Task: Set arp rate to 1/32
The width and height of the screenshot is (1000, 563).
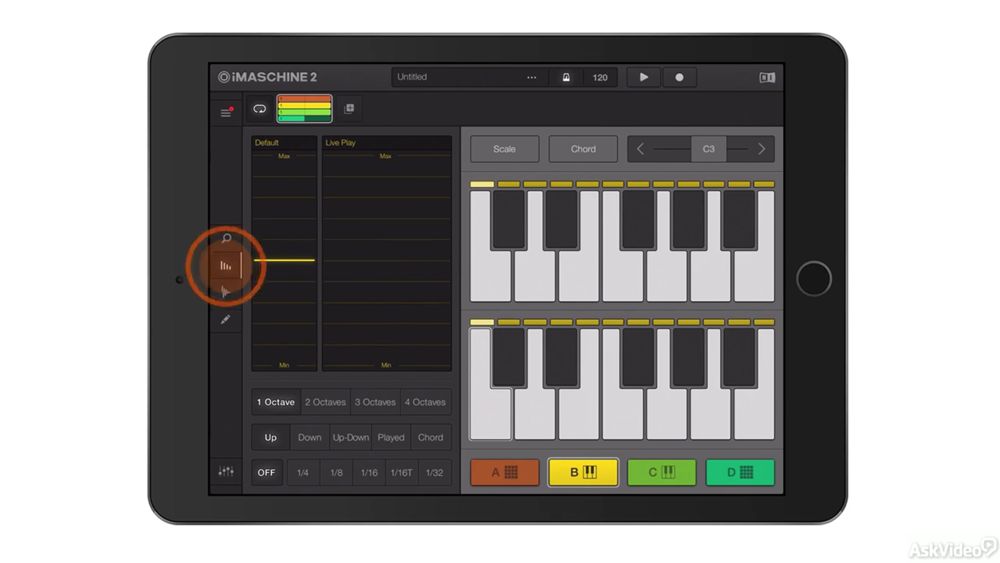Action: [434, 472]
